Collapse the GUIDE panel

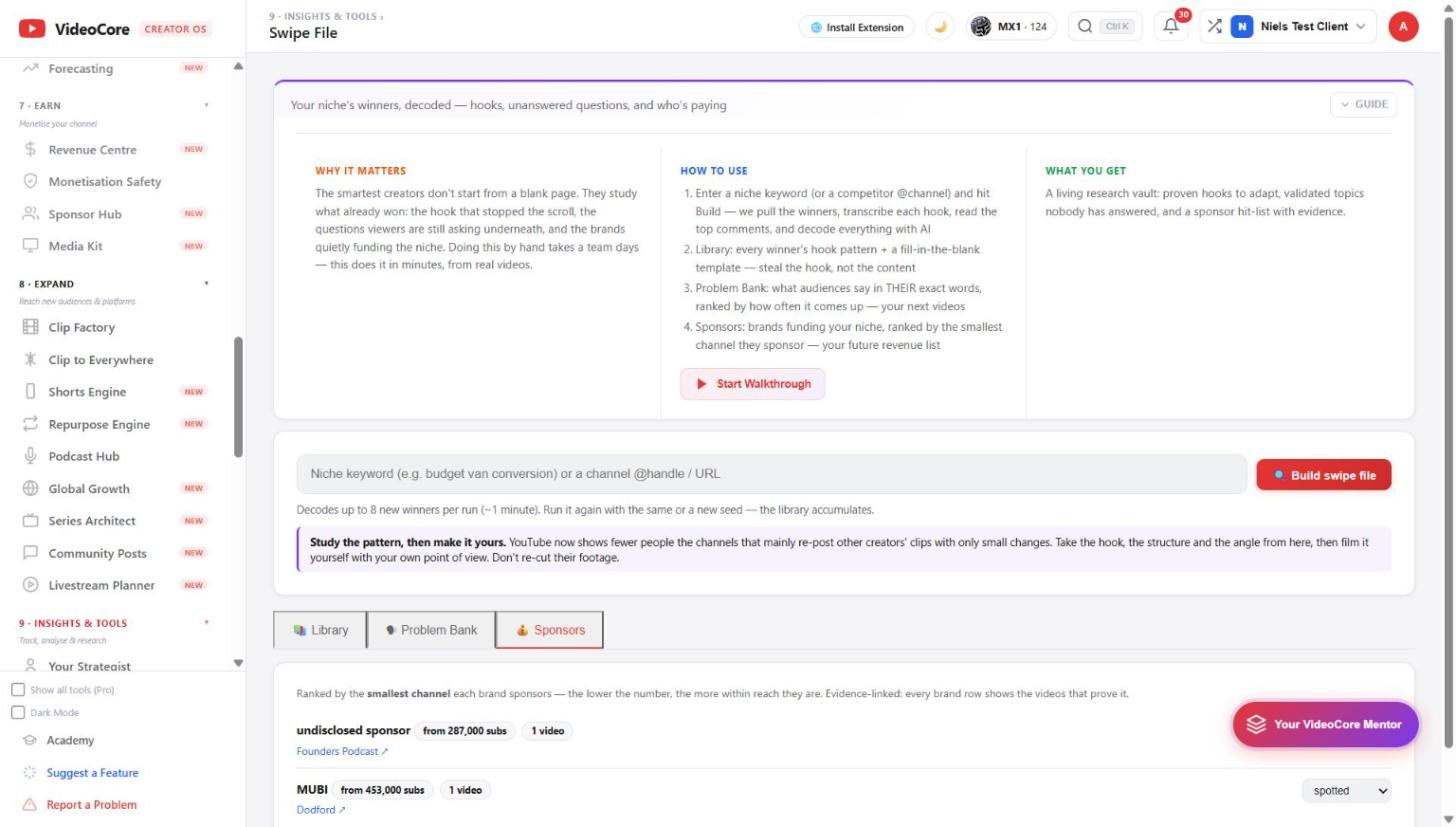(1363, 104)
